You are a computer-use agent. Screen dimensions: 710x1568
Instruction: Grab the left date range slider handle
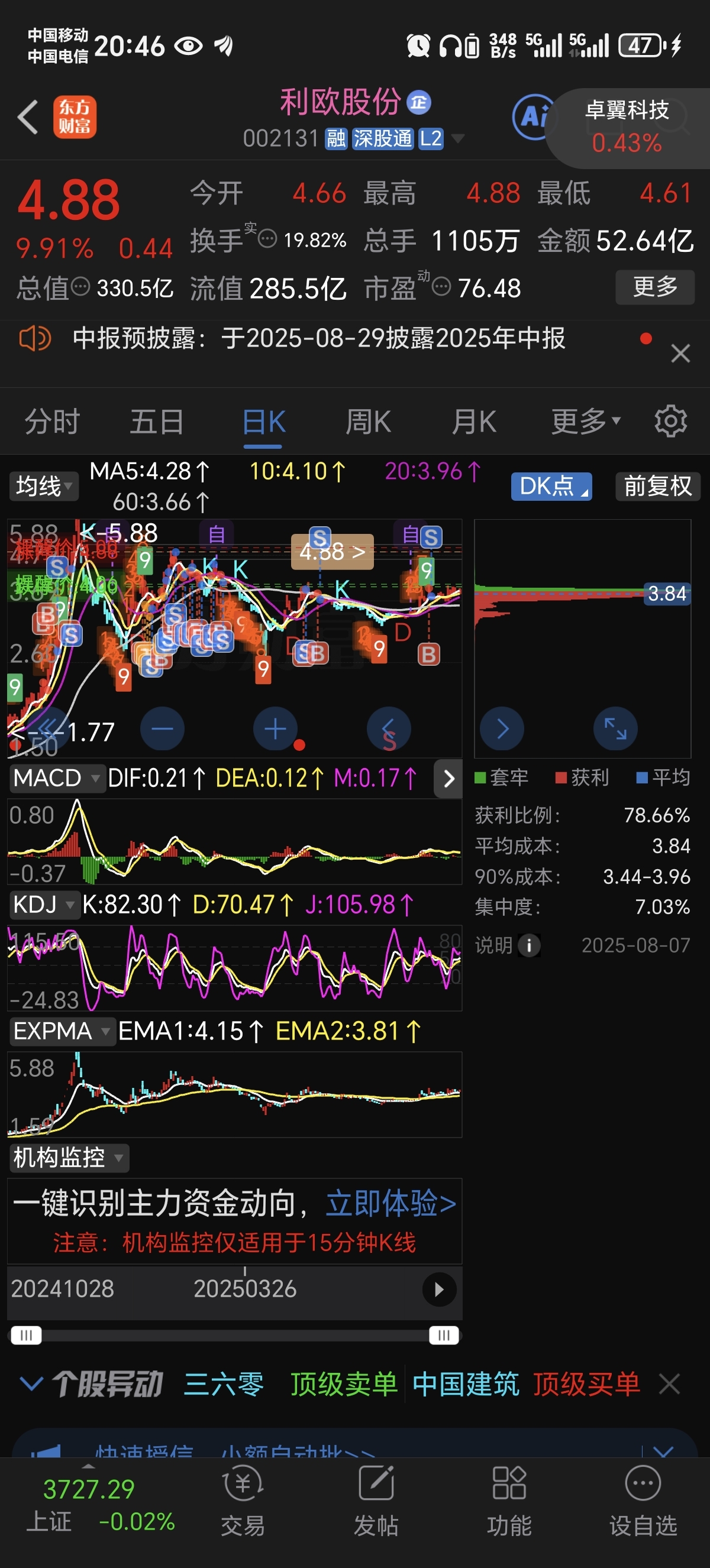point(25,1336)
